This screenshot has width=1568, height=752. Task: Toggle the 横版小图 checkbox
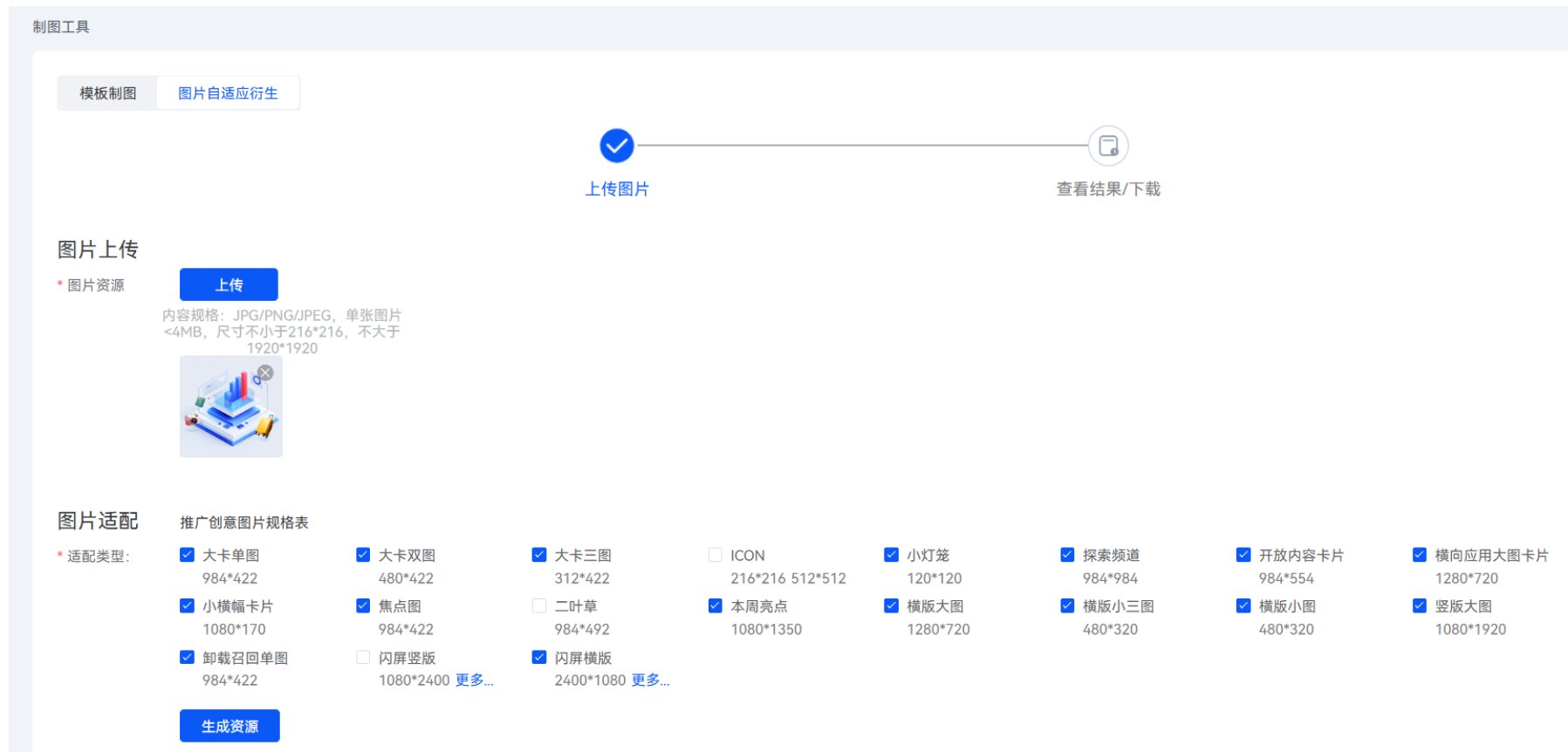(1243, 605)
